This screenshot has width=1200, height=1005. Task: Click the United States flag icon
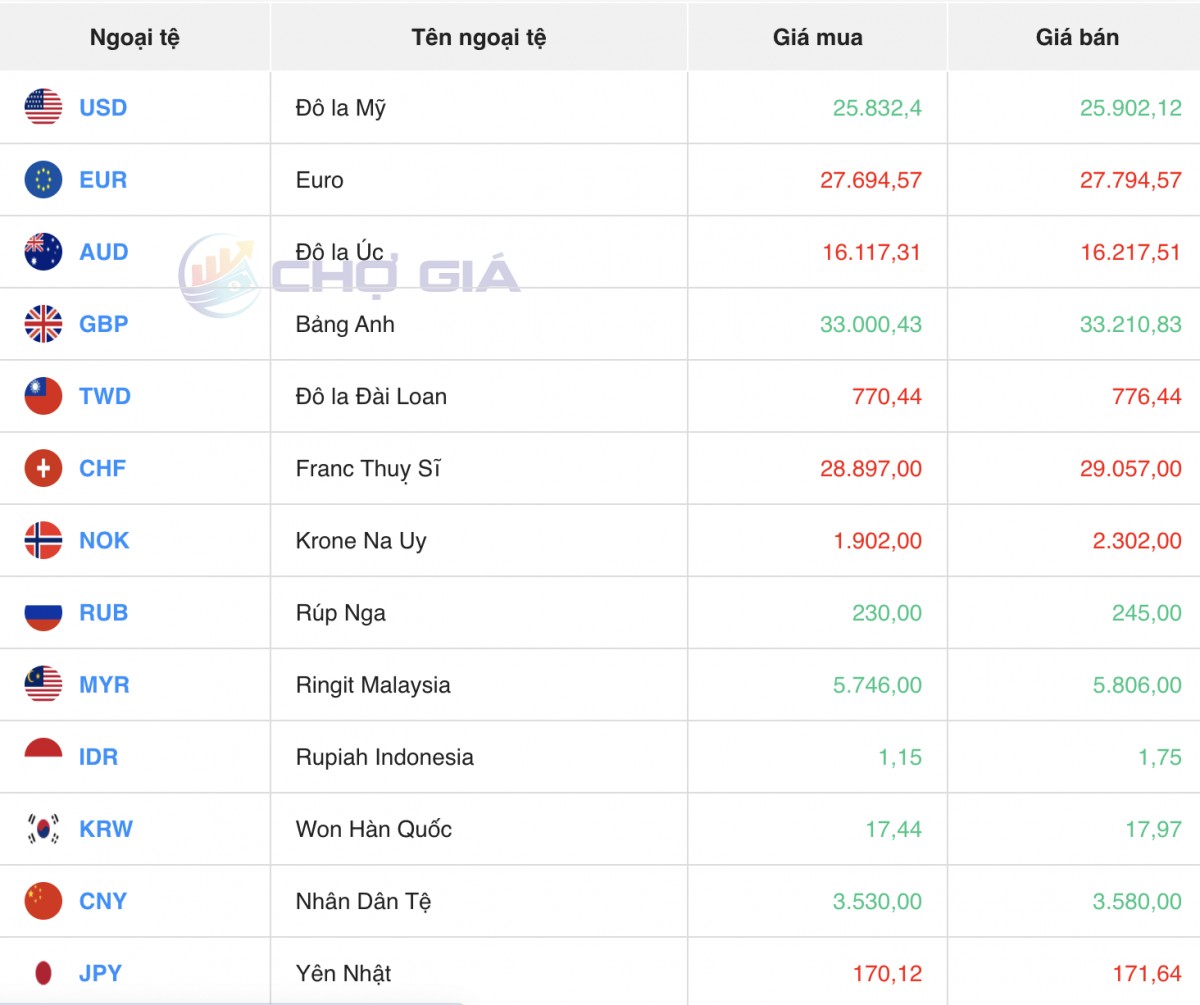43,107
